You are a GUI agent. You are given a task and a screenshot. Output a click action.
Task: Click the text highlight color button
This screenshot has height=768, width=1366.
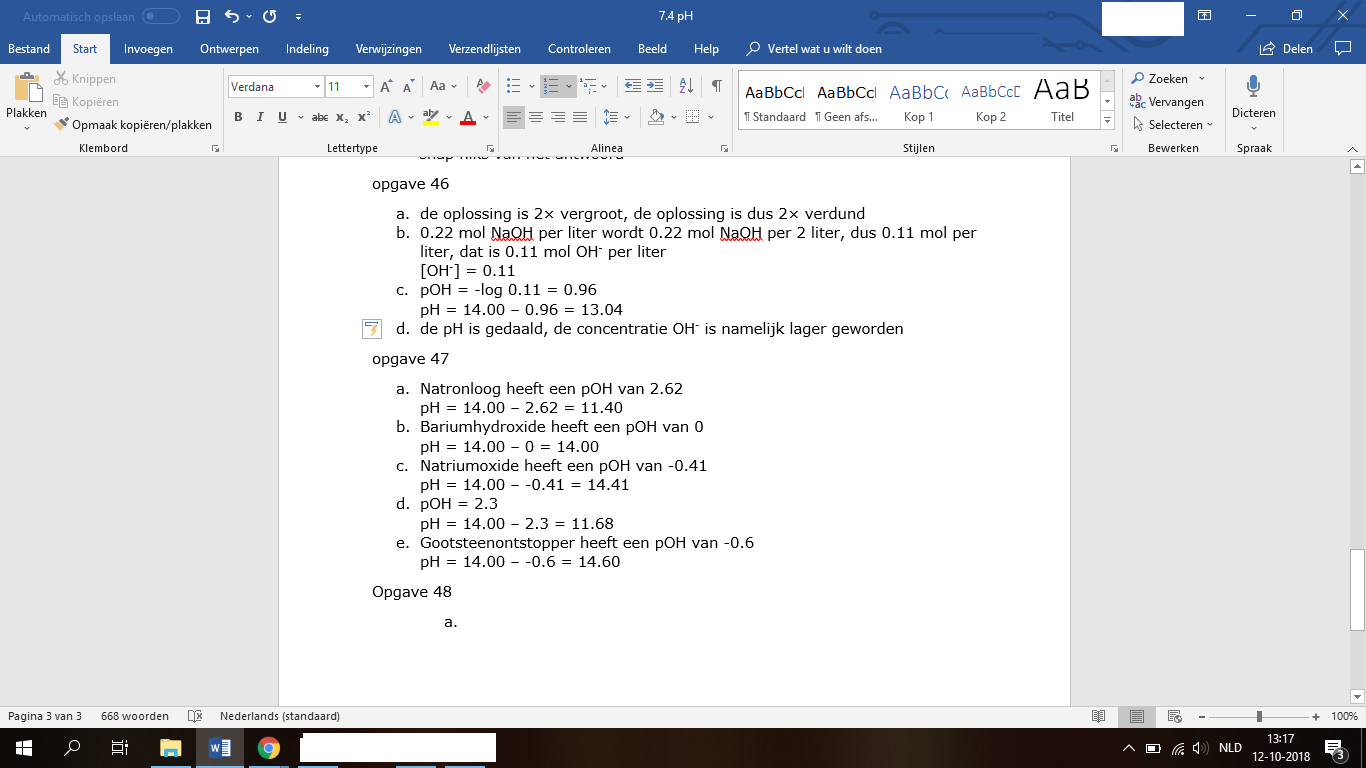[431, 117]
